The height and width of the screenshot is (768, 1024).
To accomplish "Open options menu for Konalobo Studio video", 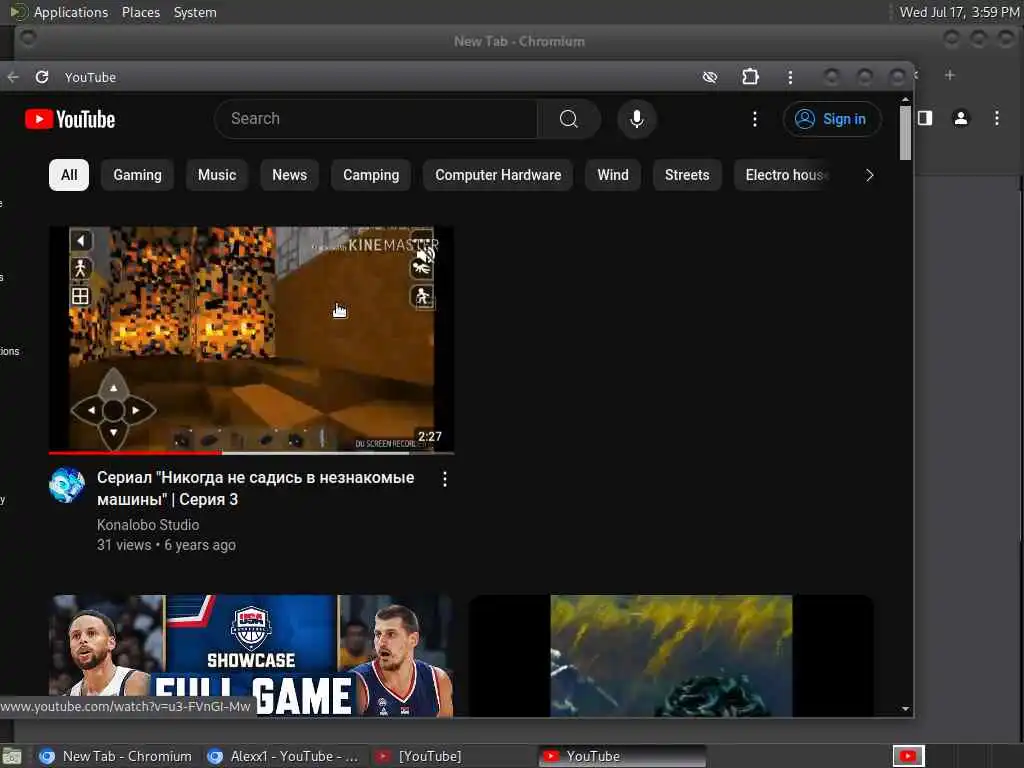I will (x=445, y=479).
